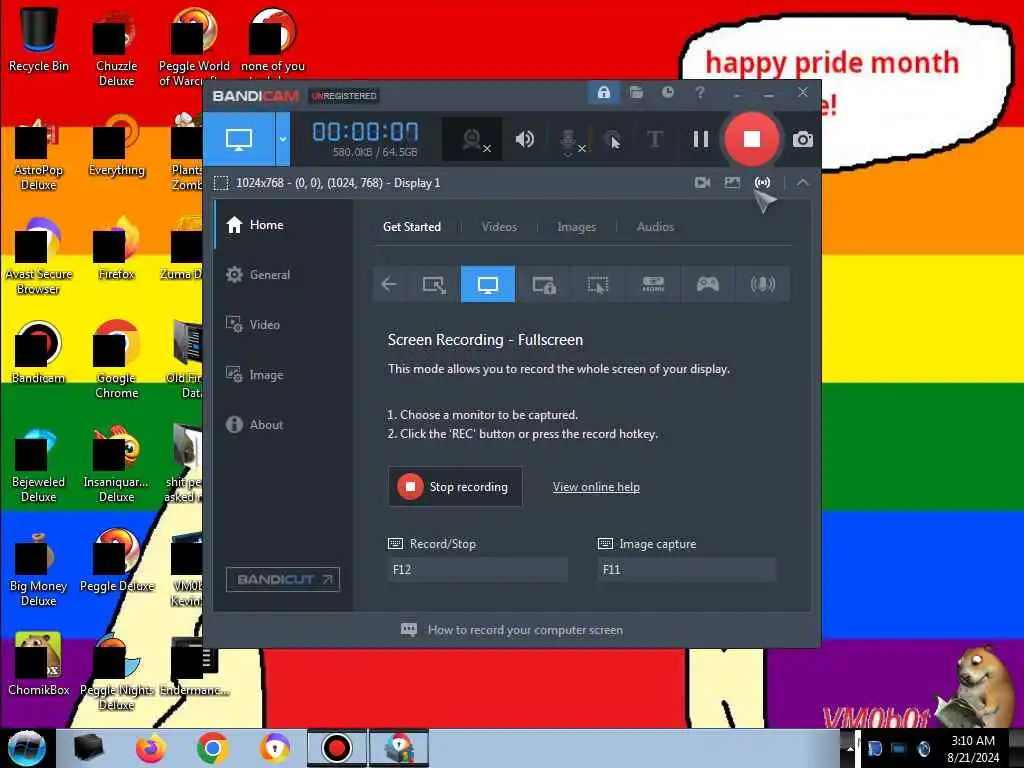Image resolution: width=1024 pixels, height=768 pixels.
Task: Open recording mode dropdown arrow
Action: point(283,138)
